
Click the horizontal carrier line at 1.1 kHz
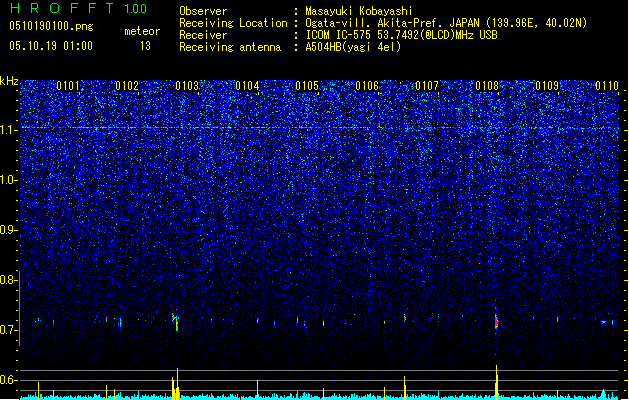319,128
